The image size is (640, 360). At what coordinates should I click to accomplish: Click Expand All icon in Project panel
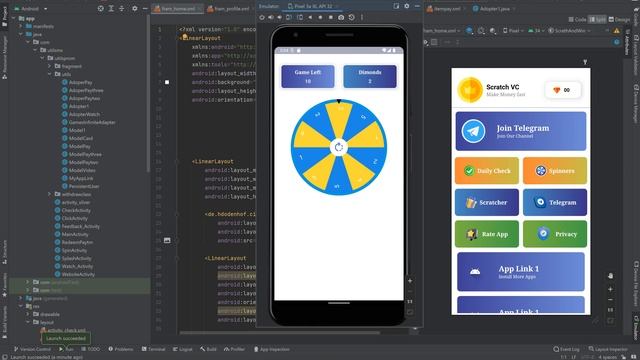(x=111, y=8)
